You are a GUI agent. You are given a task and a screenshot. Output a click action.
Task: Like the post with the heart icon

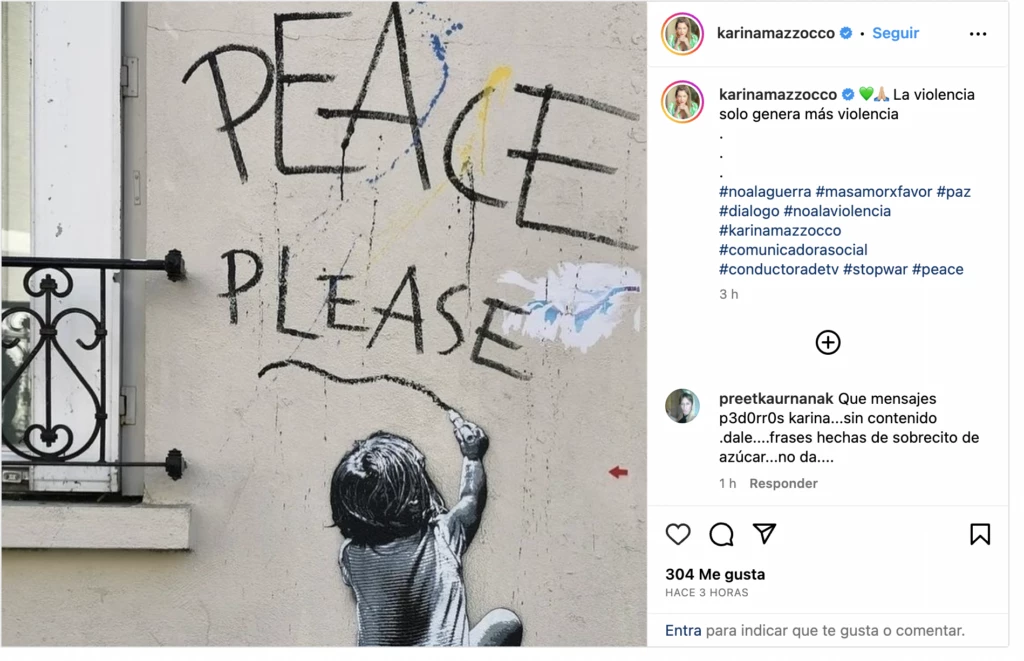678,534
